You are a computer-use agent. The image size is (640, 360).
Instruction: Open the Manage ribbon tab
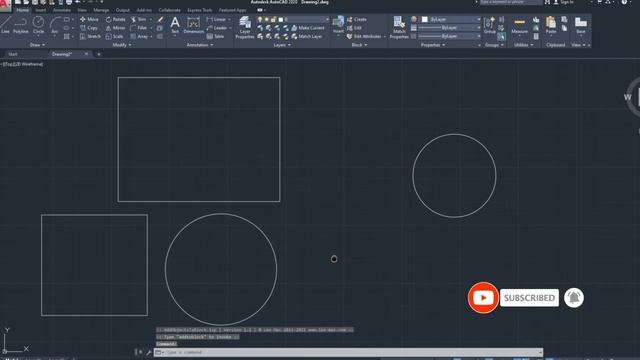coord(101,10)
